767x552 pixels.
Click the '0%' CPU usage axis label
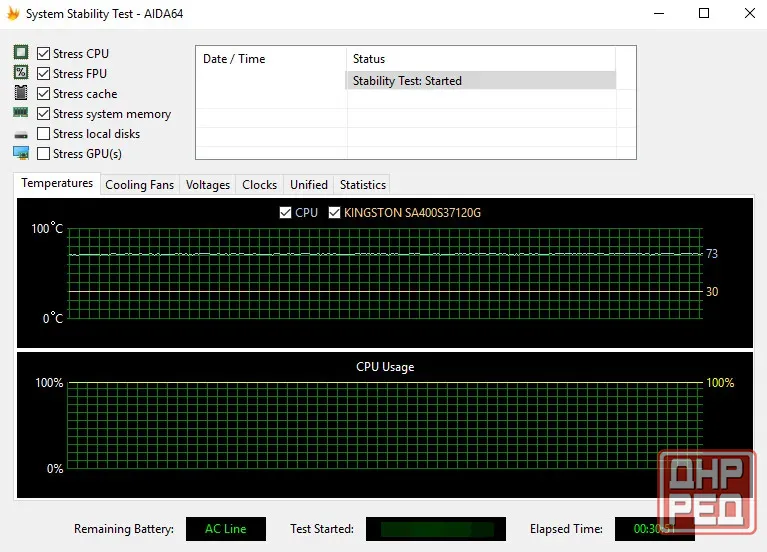tap(55, 469)
